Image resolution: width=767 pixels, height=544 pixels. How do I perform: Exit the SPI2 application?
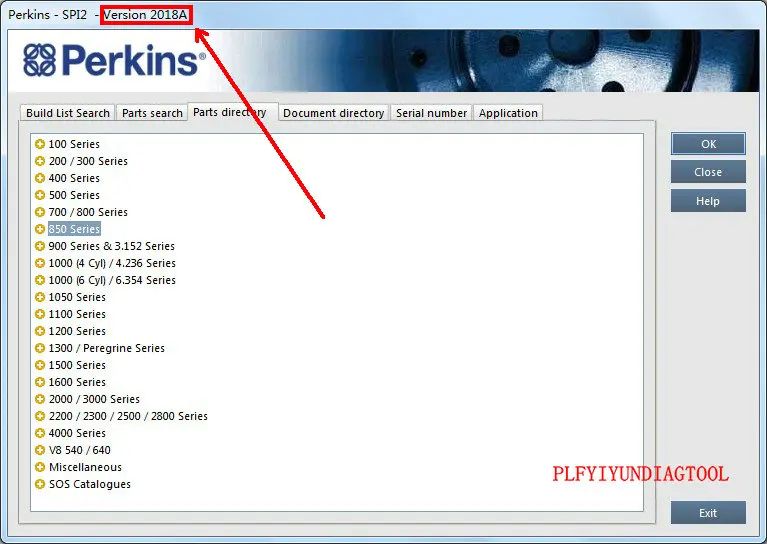(708, 513)
